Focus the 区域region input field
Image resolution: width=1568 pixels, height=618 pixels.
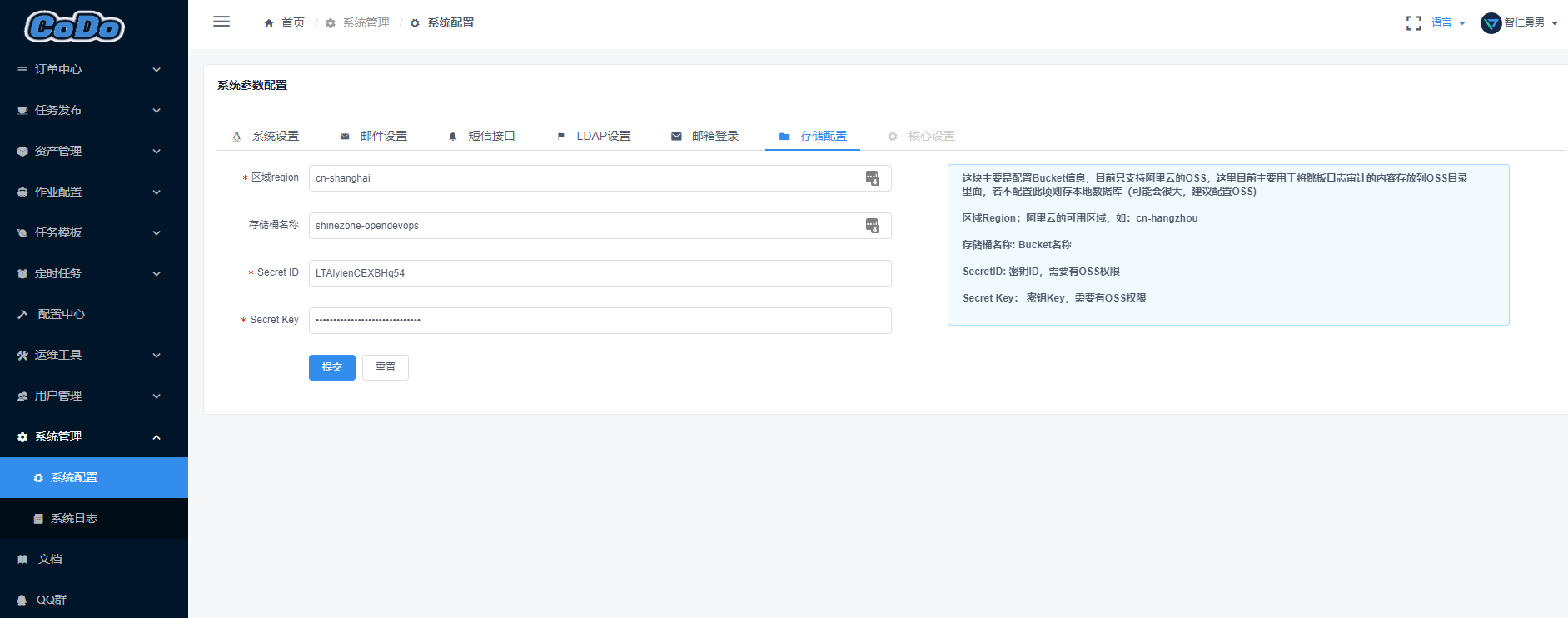point(600,178)
